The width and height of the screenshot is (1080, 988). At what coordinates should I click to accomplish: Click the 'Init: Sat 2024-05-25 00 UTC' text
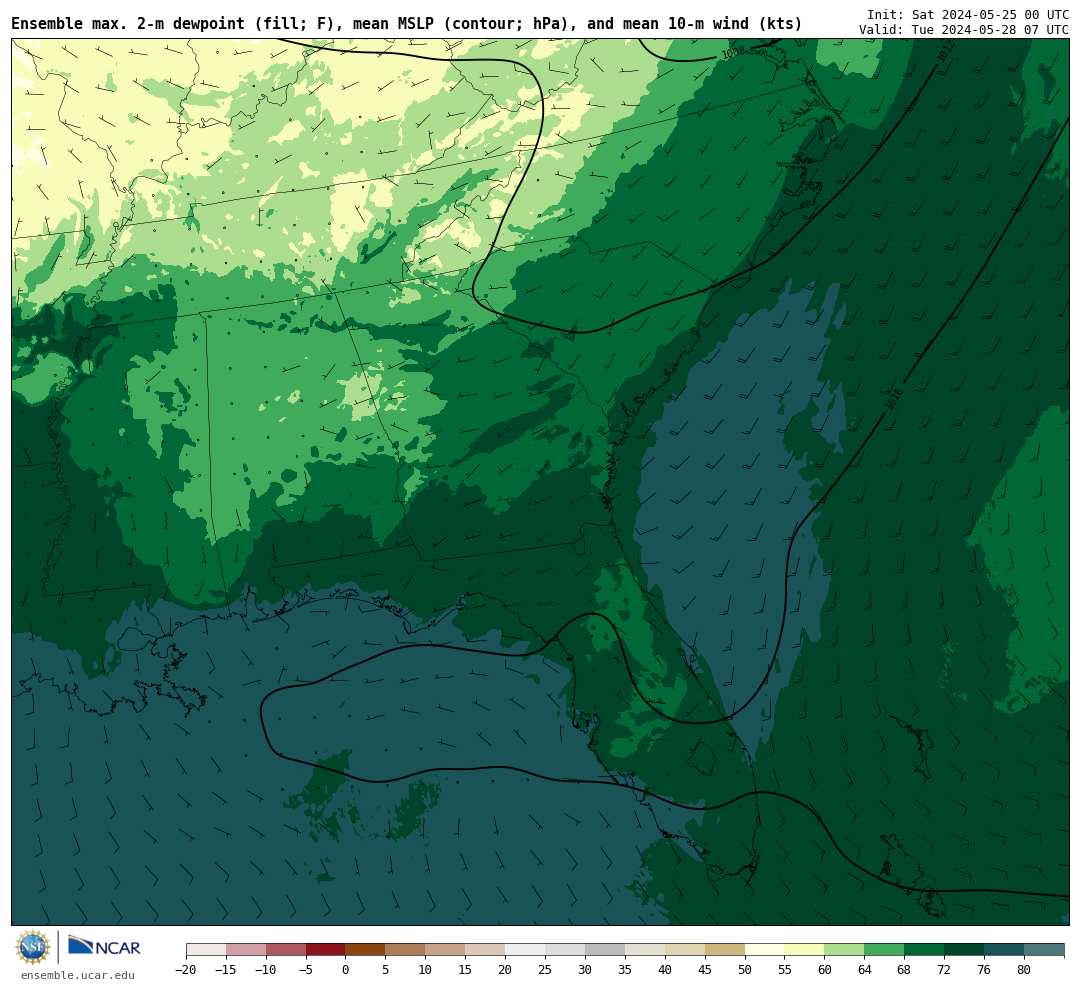(968, 14)
